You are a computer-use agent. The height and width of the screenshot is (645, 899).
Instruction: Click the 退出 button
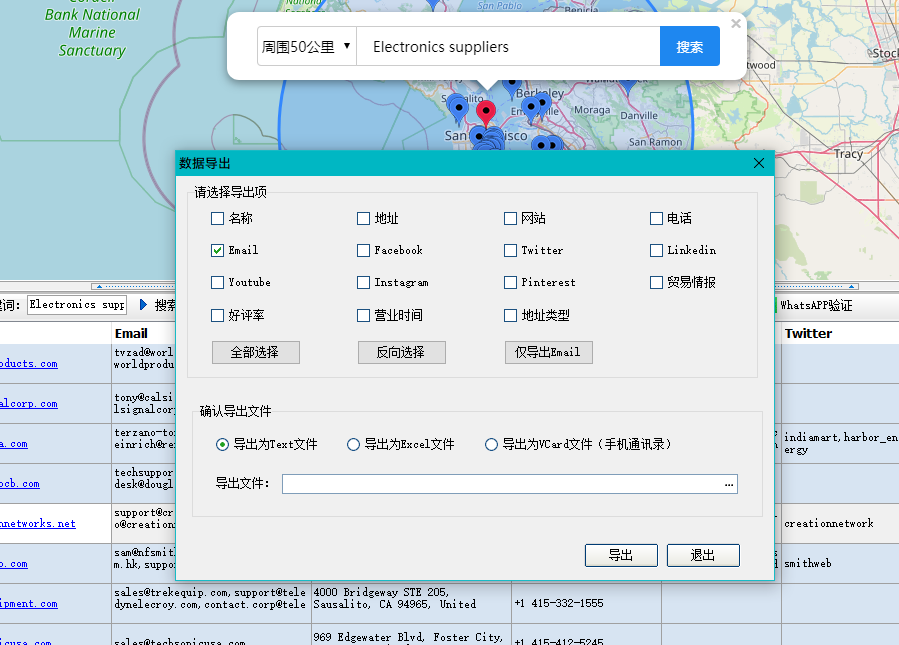pyautogui.click(x=703, y=556)
